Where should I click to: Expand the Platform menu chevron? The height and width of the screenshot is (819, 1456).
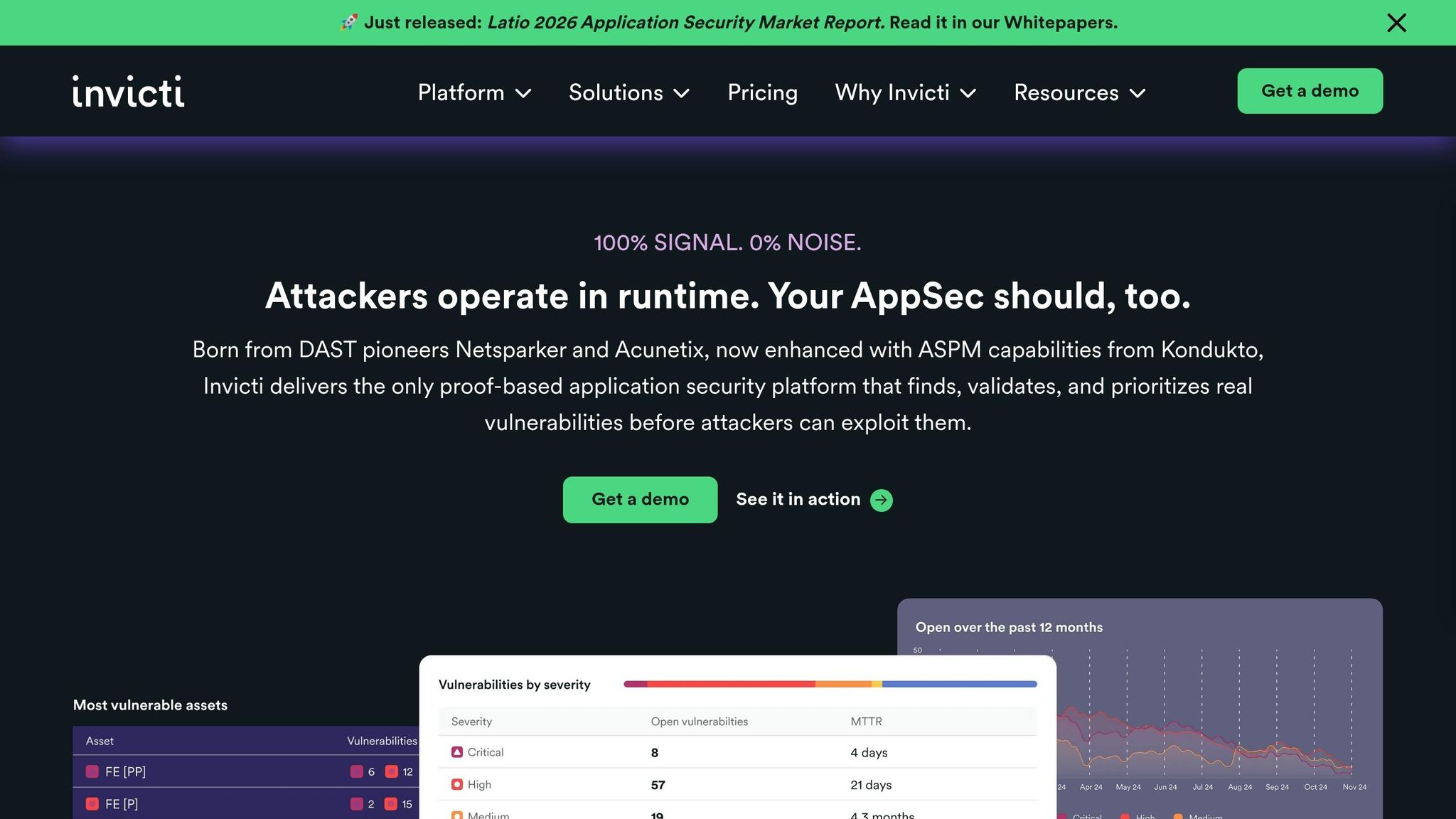(523, 93)
